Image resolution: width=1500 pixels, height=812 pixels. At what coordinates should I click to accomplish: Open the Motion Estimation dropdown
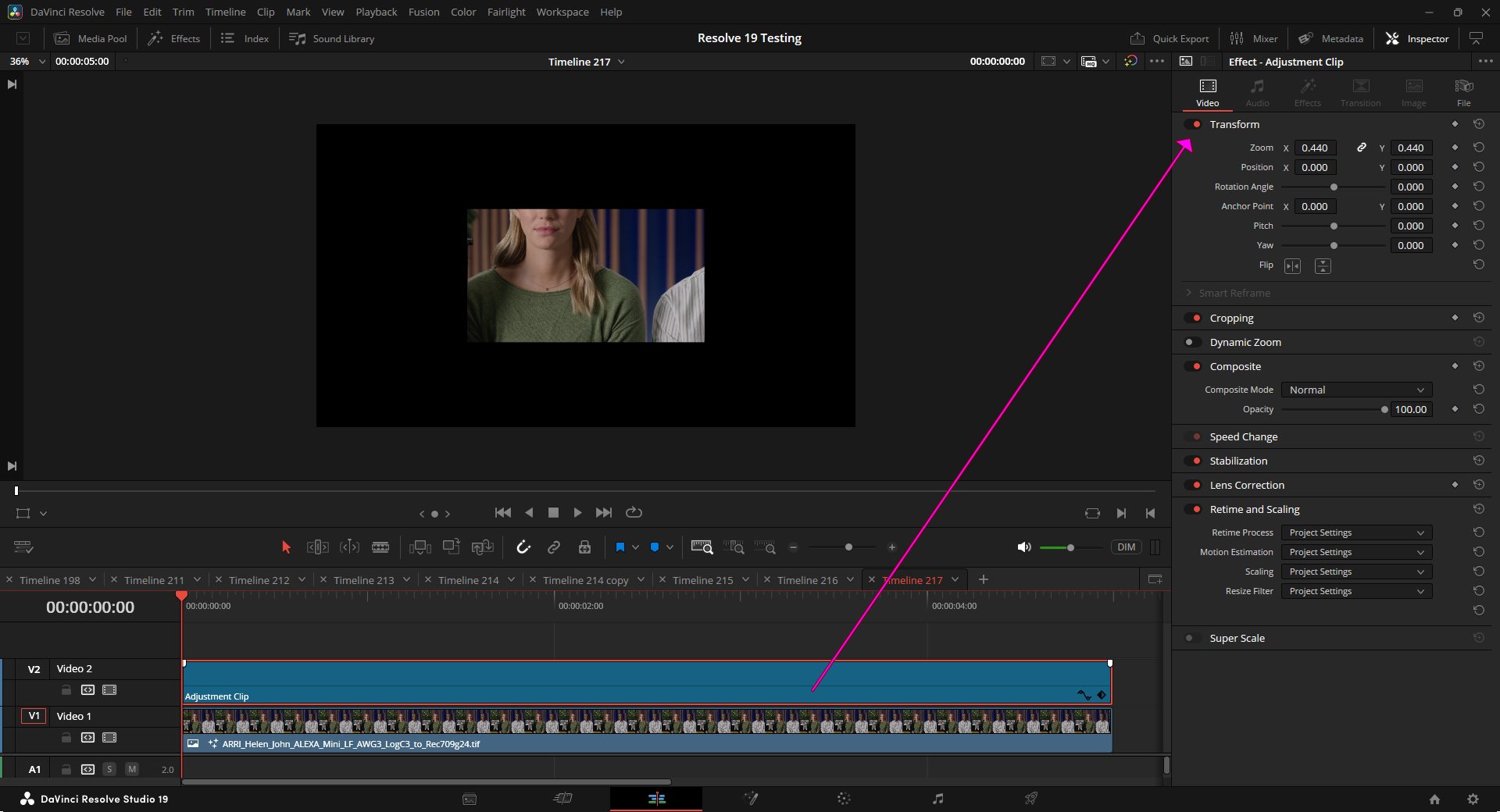(x=1356, y=552)
